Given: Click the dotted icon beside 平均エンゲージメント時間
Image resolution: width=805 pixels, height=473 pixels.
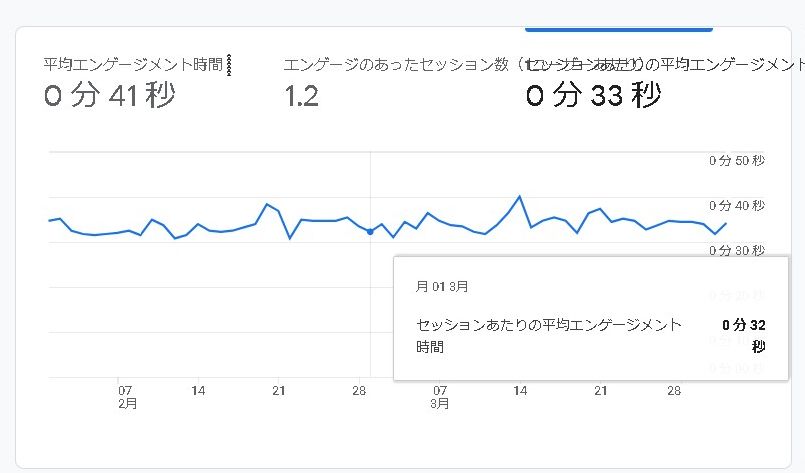Looking at the screenshot, I should point(231,65).
